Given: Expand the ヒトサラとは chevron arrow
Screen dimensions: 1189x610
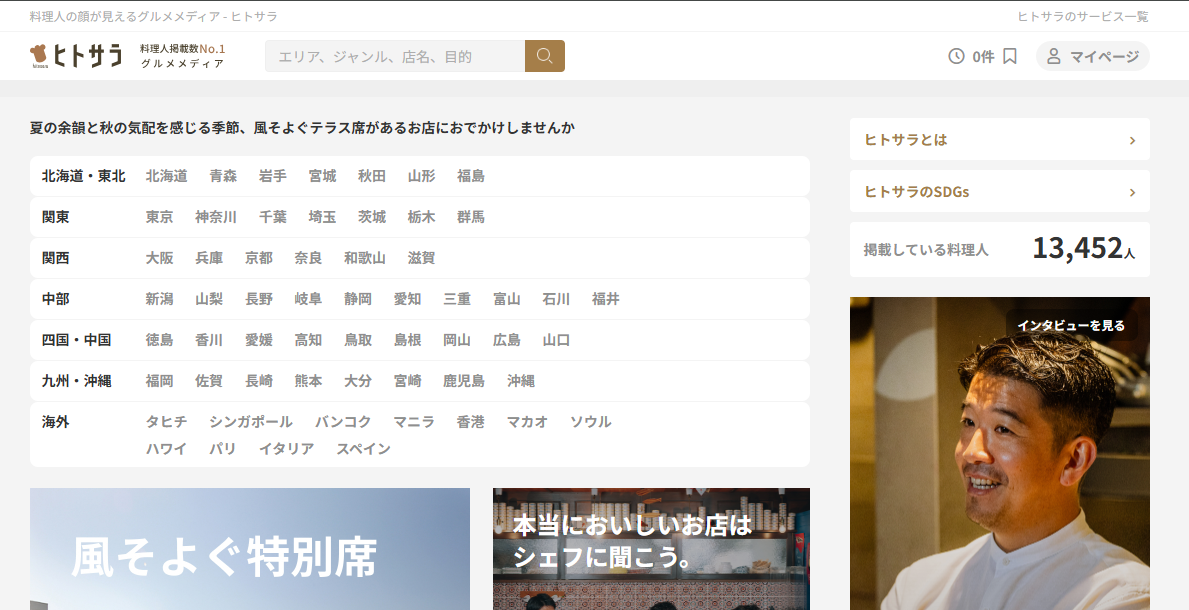Looking at the screenshot, I should tap(1132, 140).
